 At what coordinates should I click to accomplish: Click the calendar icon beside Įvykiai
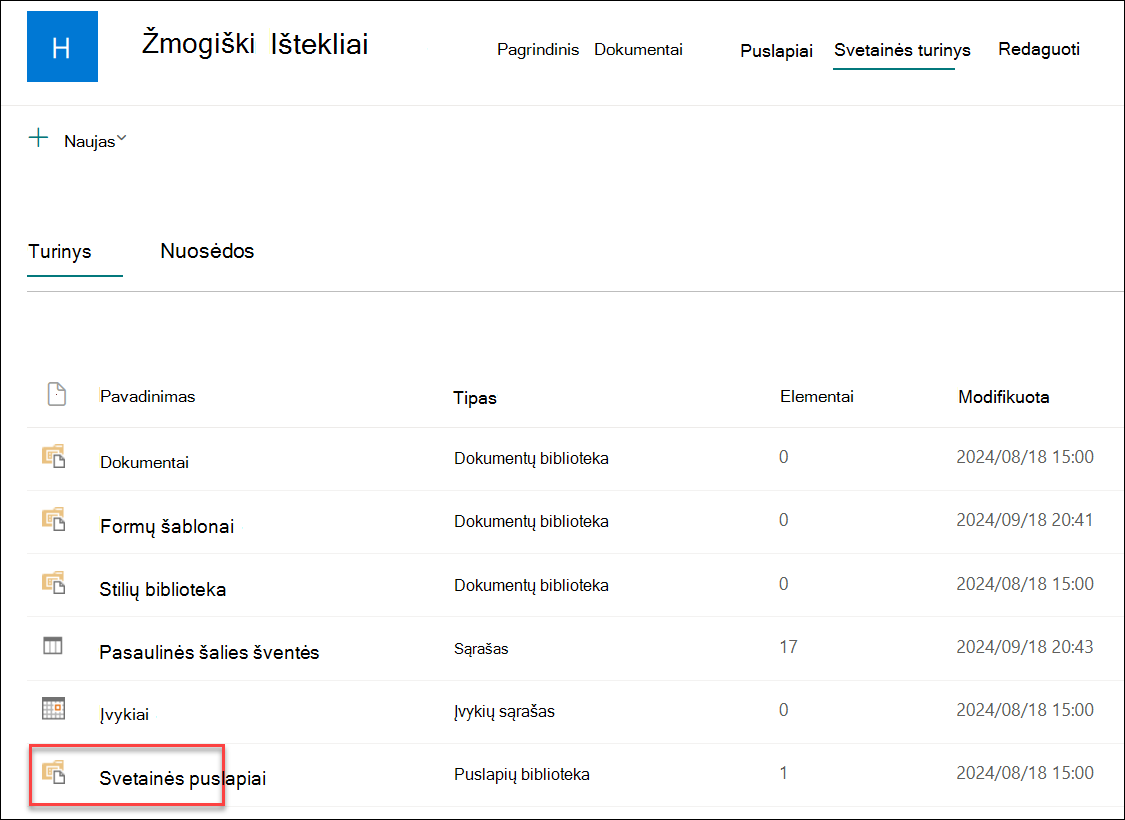[53, 709]
